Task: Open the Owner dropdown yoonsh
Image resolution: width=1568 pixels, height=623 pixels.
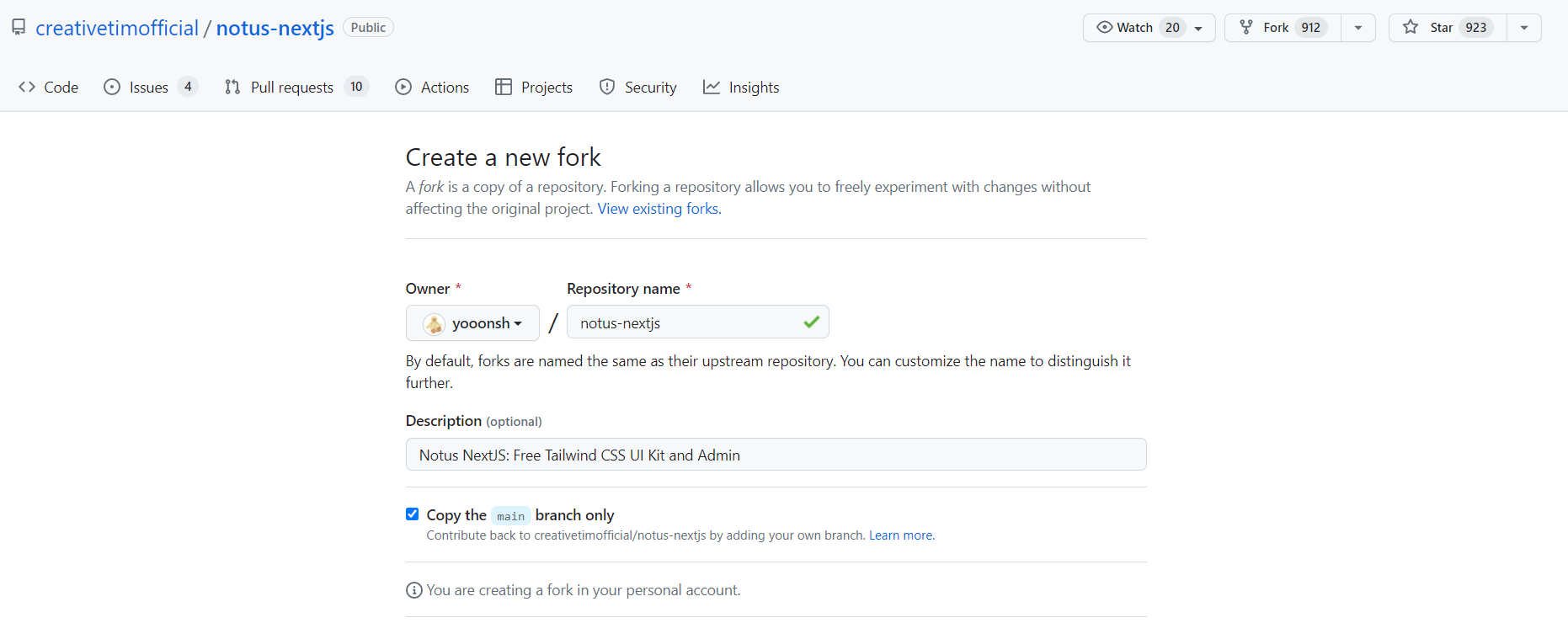Action: tap(472, 323)
